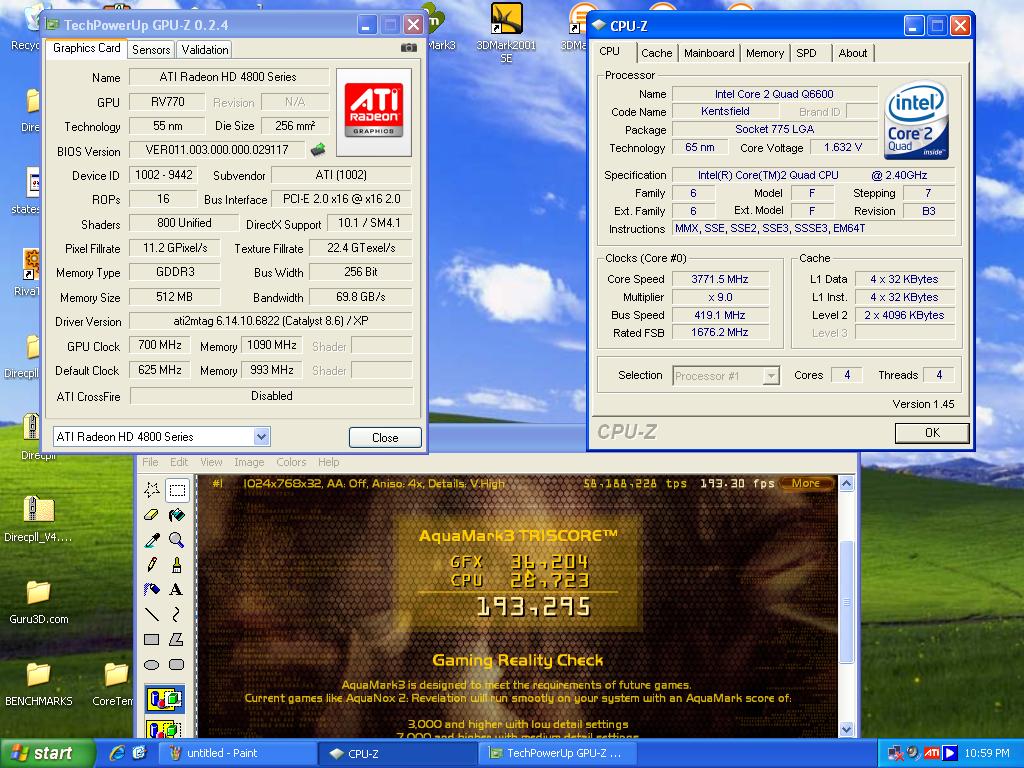Viewport: 1024px width, 768px height.
Task: Click the GPU-Z screenshot camera icon
Action: (x=409, y=48)
